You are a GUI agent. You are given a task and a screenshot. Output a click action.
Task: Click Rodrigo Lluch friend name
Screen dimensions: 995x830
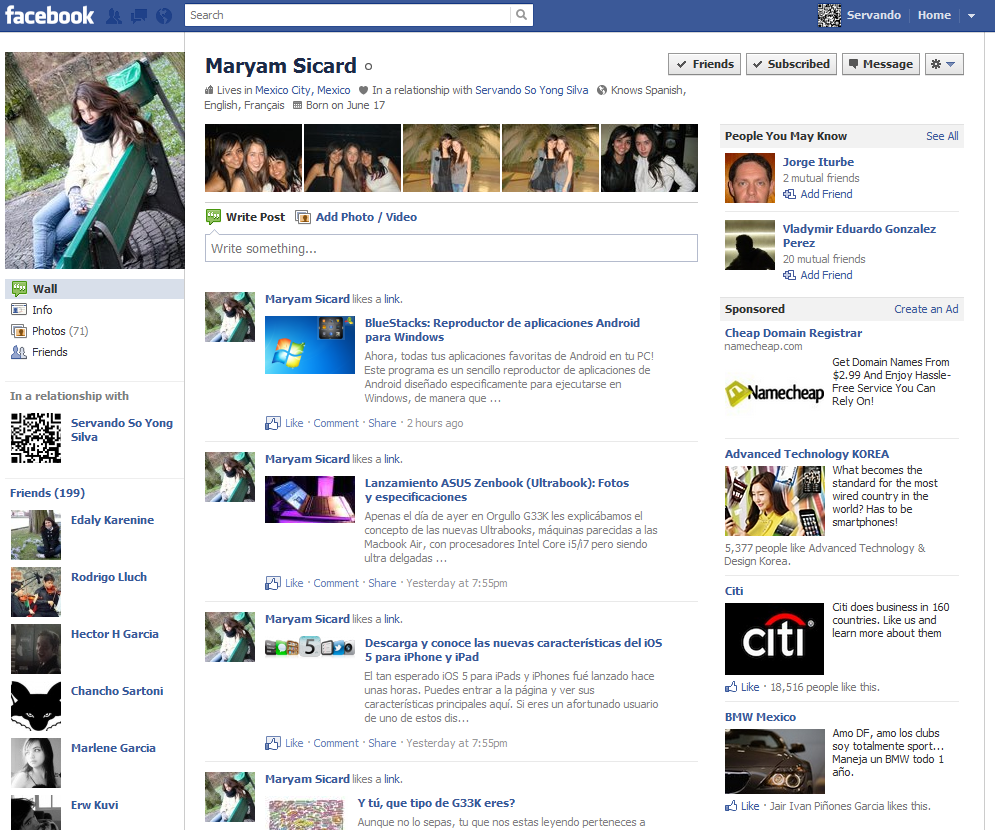[109, 577]
